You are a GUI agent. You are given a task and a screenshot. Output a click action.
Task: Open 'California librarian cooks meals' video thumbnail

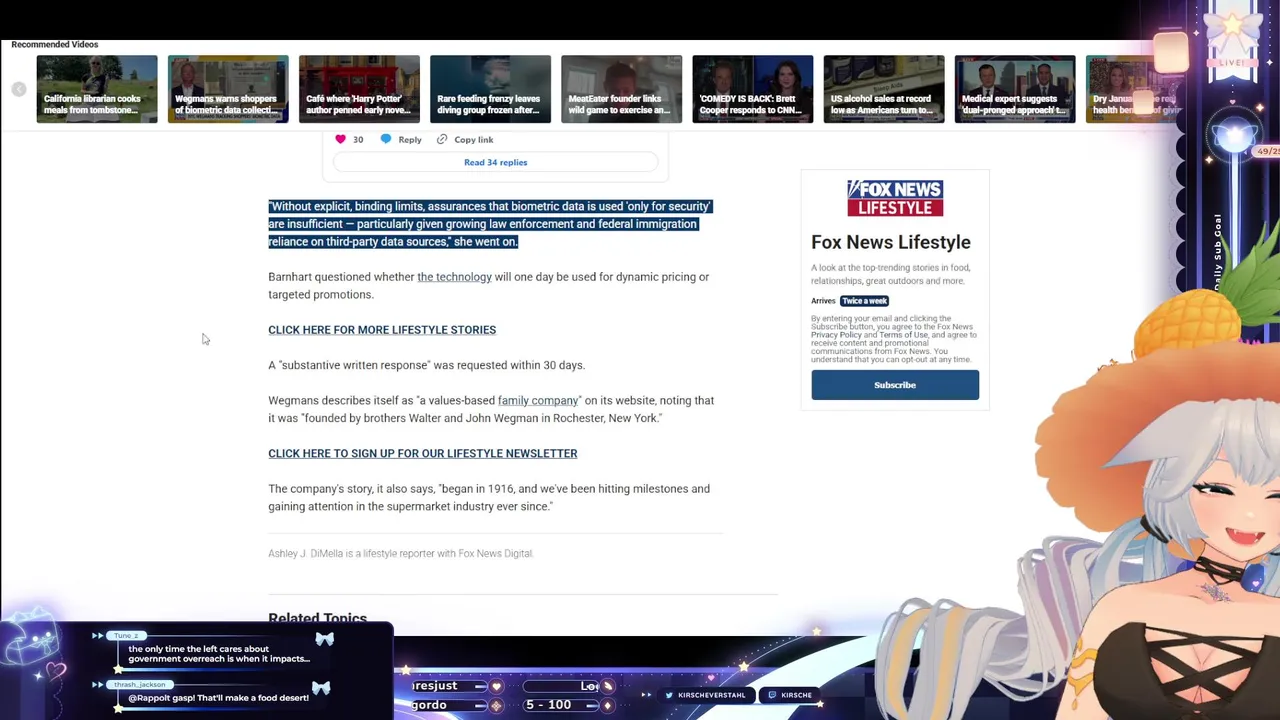click(x=97, y=89)
